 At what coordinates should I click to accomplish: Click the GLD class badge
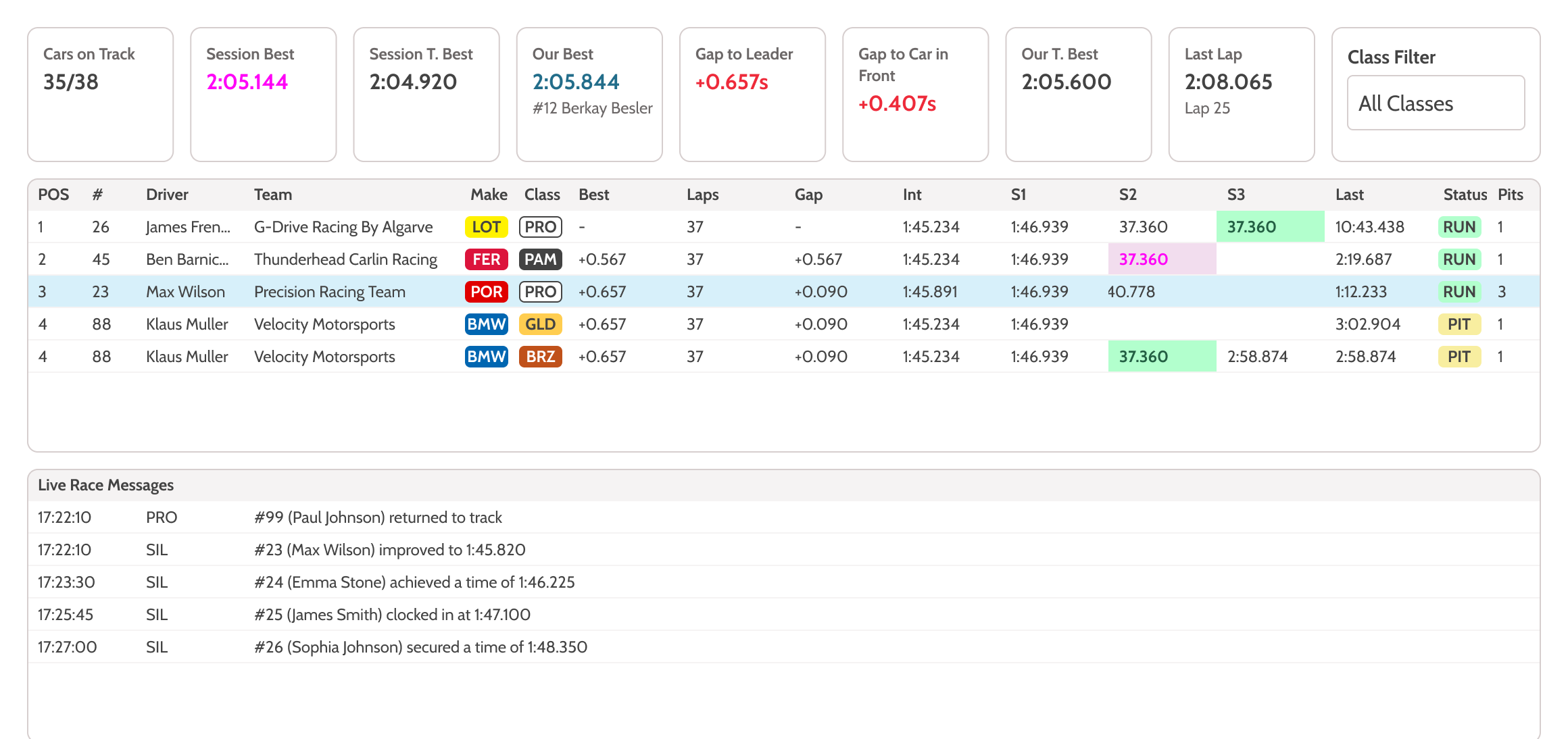[x=540, y=324]
